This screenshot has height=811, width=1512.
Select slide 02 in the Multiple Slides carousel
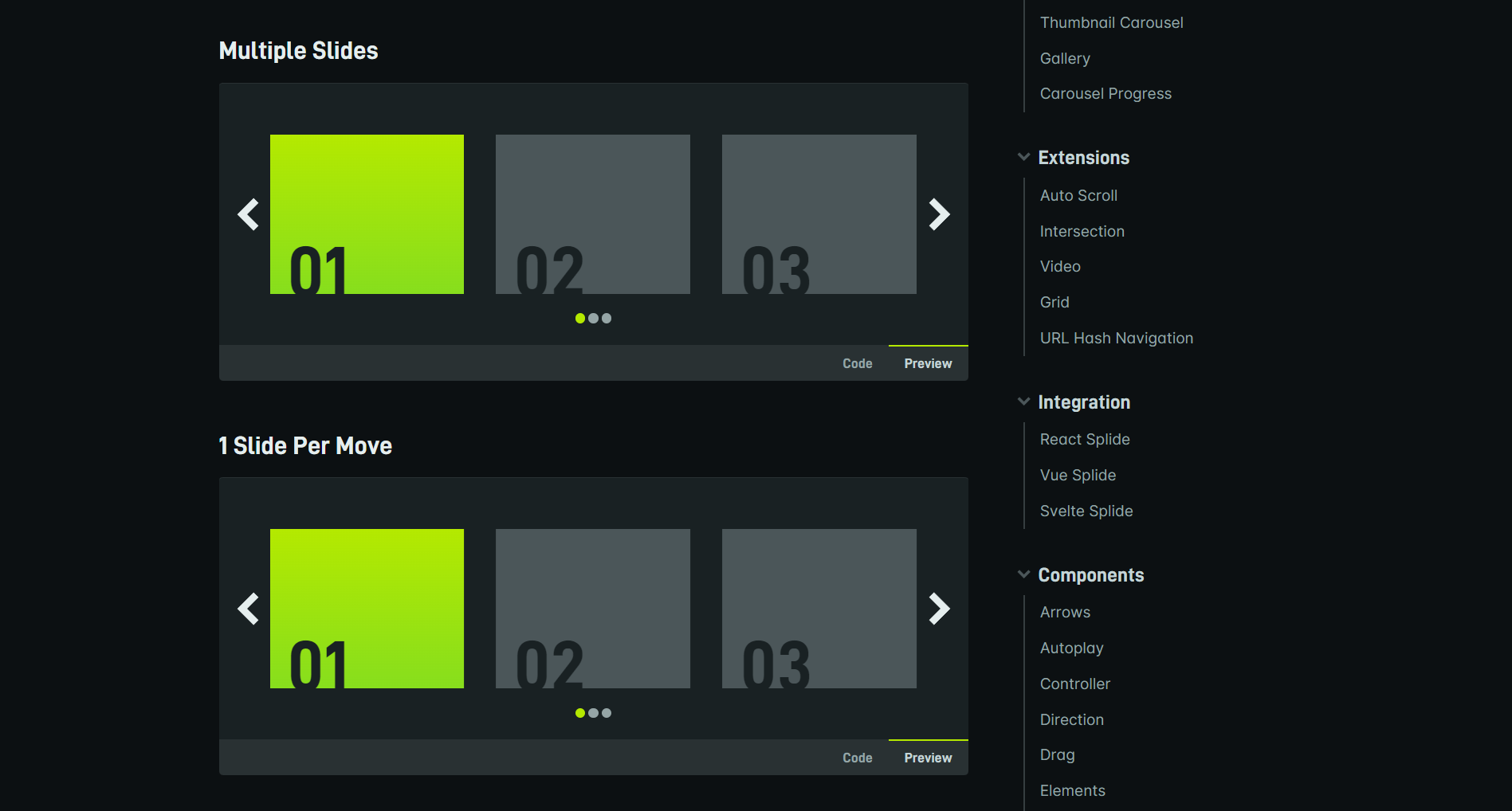[592, 214]
